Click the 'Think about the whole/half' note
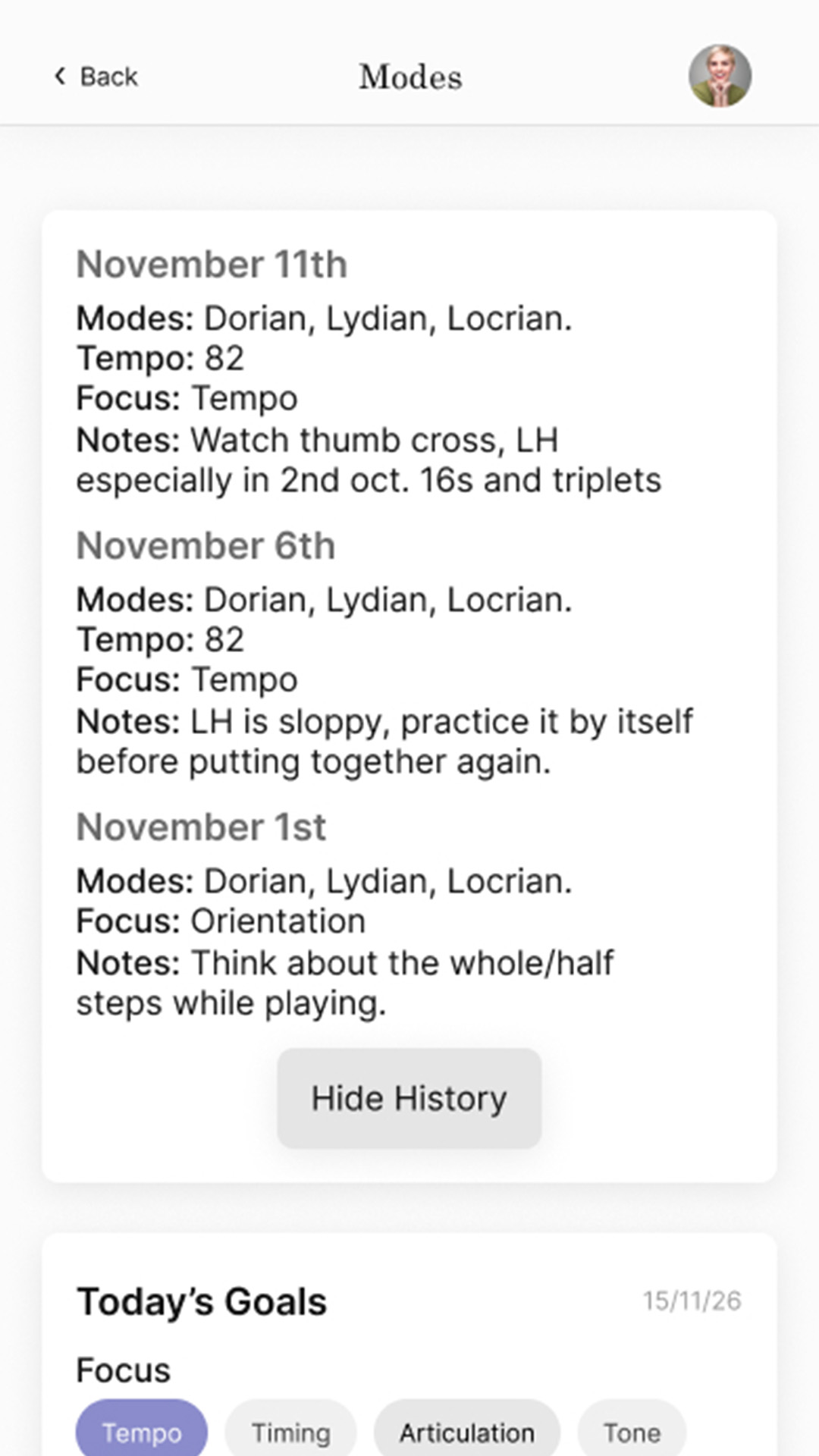The image size is (819, 1456). coord(345,983)
